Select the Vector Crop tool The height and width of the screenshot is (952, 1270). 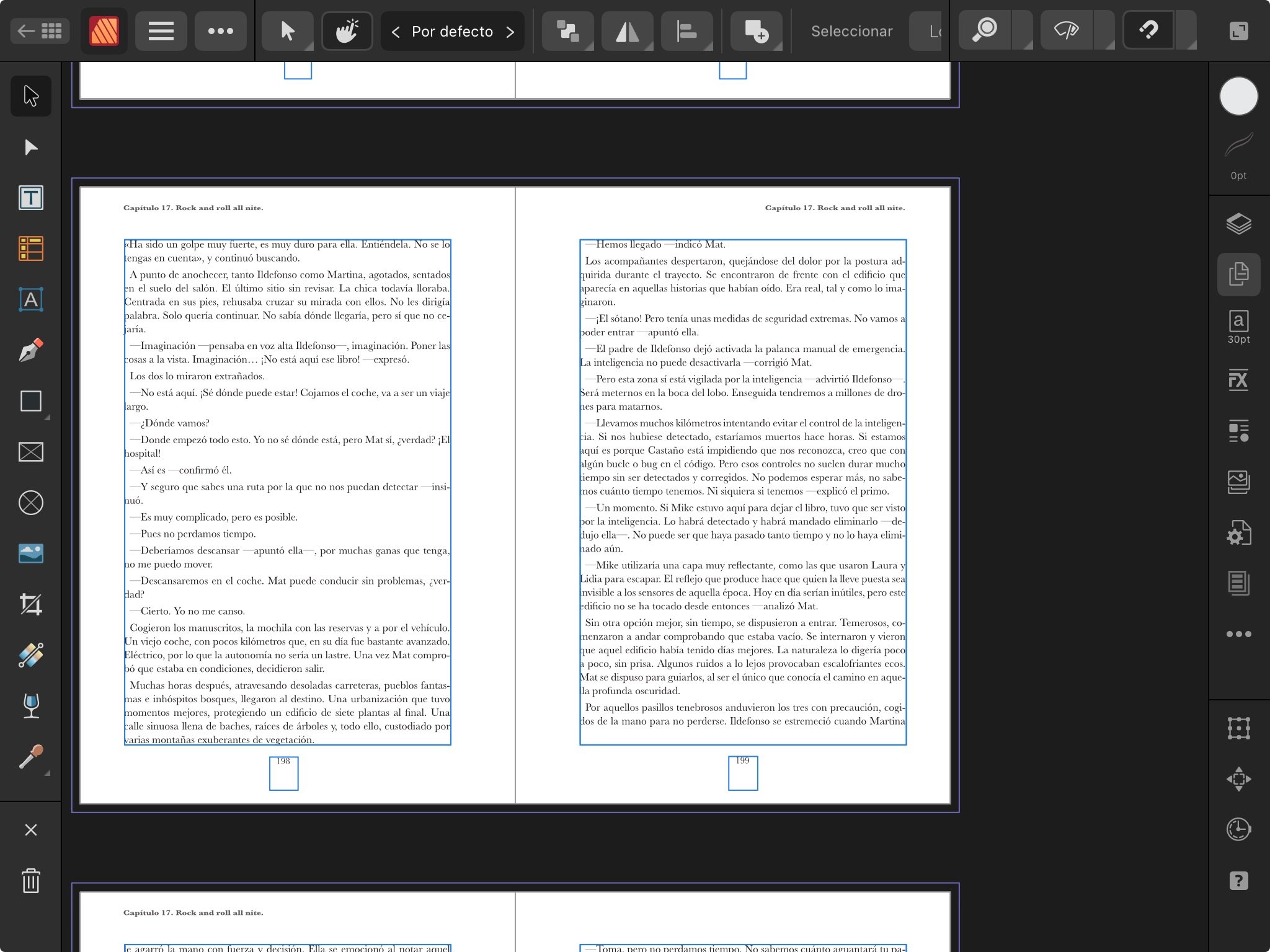click(x=31, y=604)
